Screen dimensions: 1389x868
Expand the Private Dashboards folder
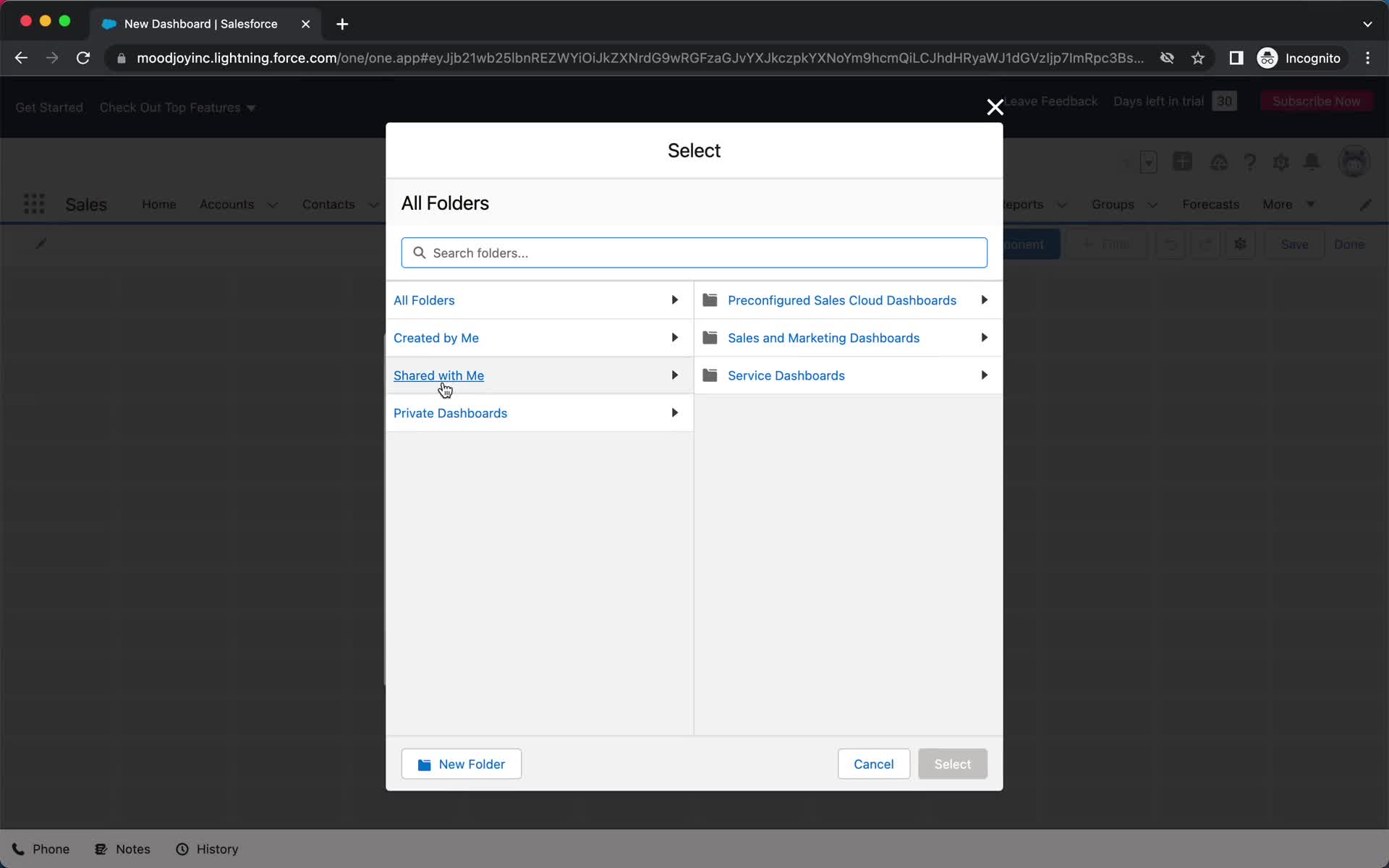(x=676, y=413)
